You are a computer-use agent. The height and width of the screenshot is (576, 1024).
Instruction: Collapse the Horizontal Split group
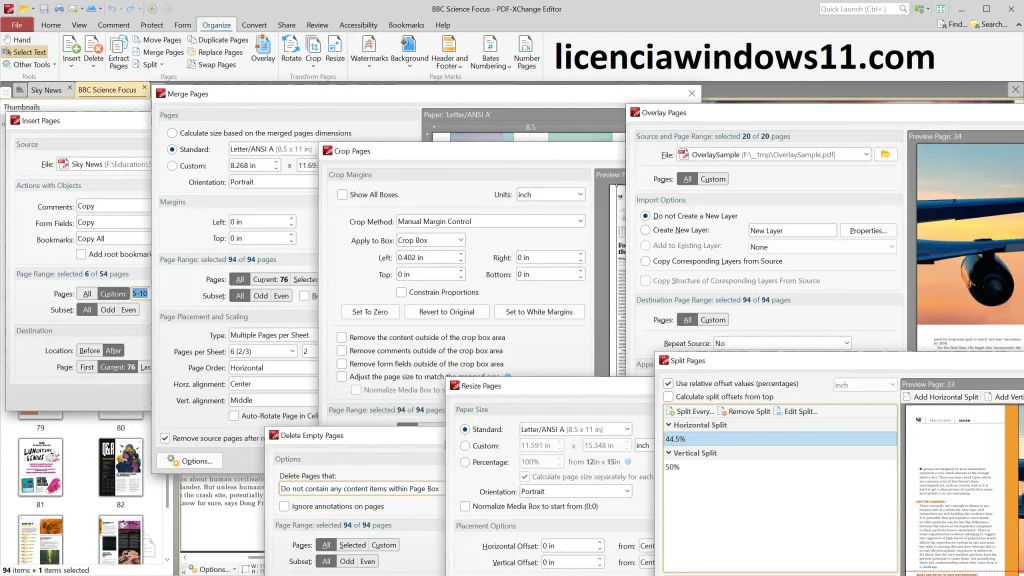coord(669,425)
